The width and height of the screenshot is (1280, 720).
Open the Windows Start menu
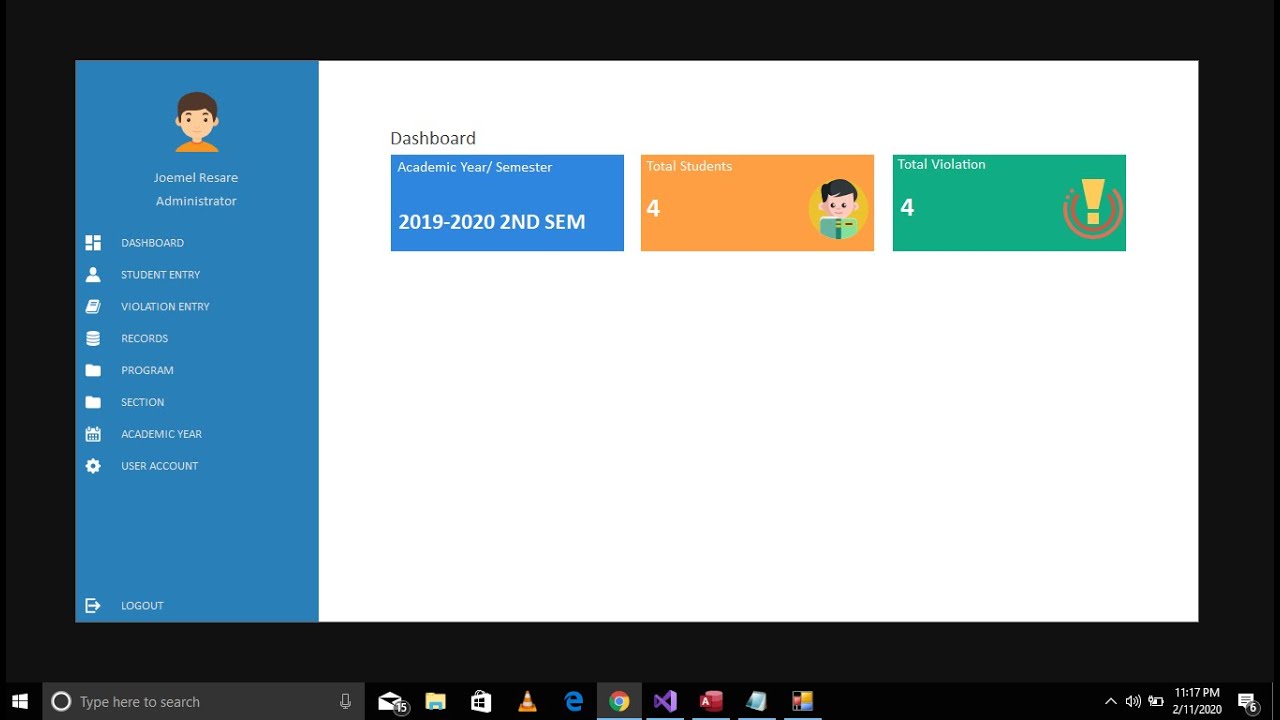click(19, 701)
